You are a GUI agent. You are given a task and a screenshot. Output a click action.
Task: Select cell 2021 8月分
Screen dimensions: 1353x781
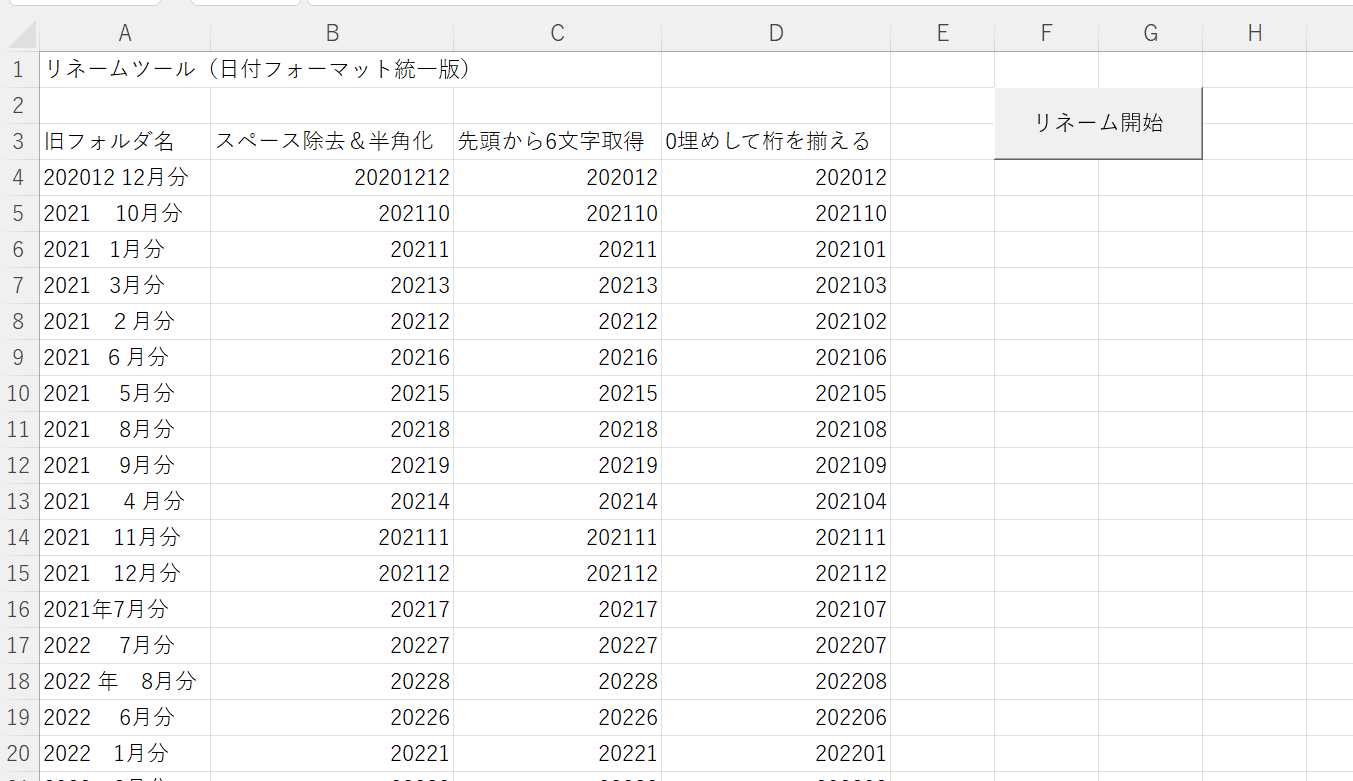[125, 430]
